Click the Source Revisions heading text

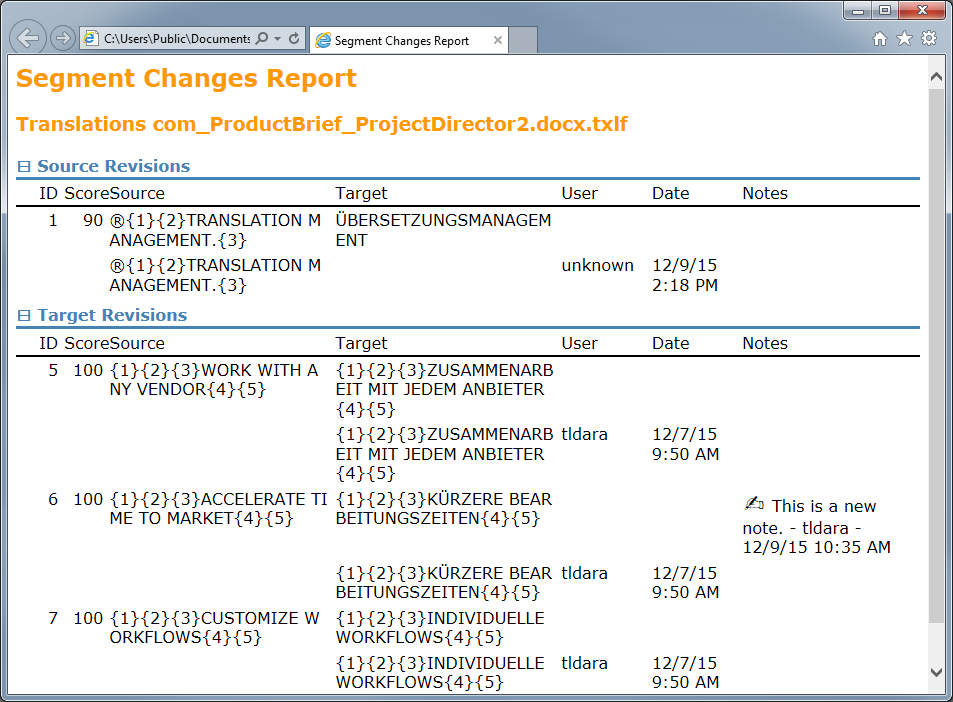[113, 167]
